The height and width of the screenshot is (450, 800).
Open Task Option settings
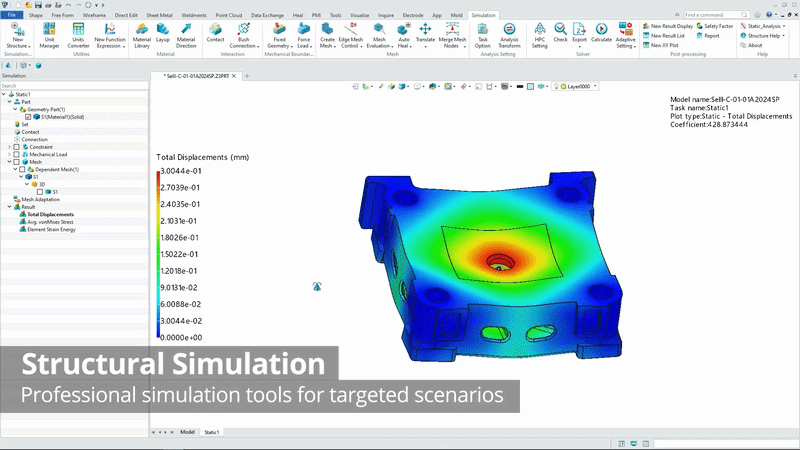click(482, 36)
